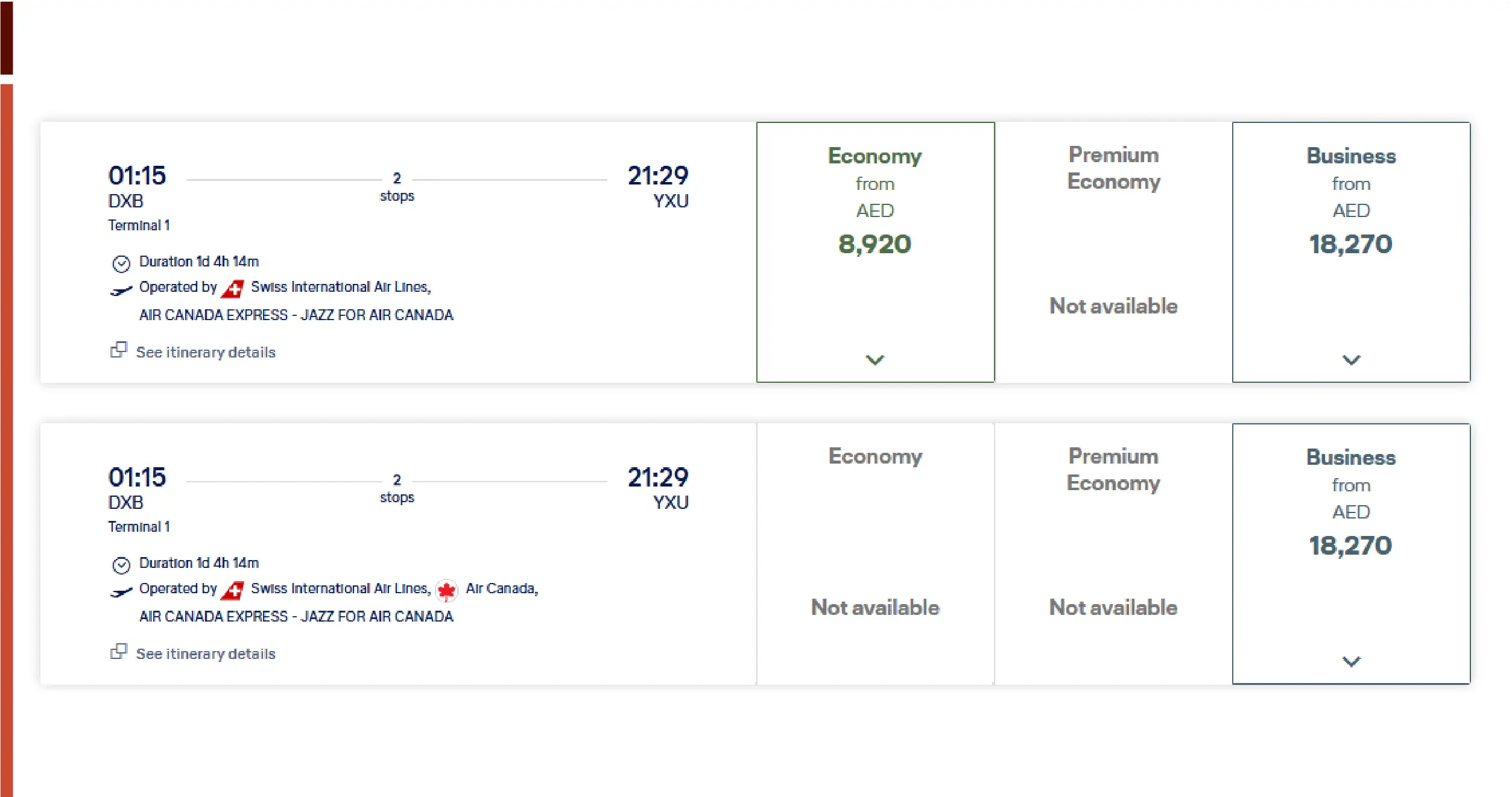The image size is (1512, 797).
Task: Select second flight Business fare AED 18,270
Action: click(1351, 546)
